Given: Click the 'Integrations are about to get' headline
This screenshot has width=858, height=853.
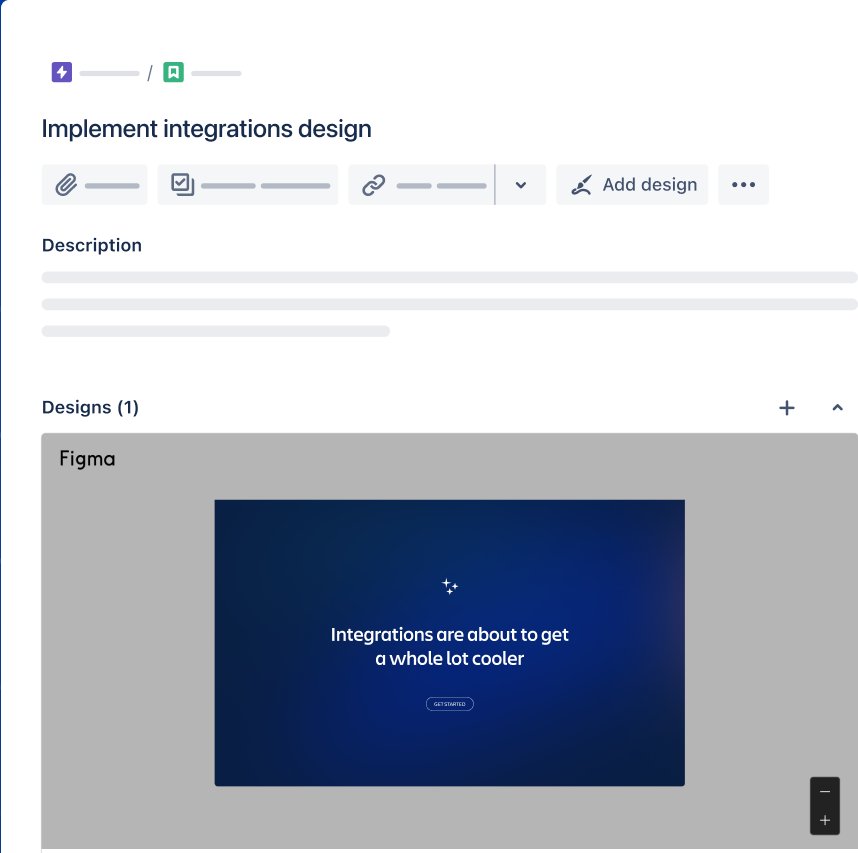Looking at the screenshot, I should click(x=450, y=635).
